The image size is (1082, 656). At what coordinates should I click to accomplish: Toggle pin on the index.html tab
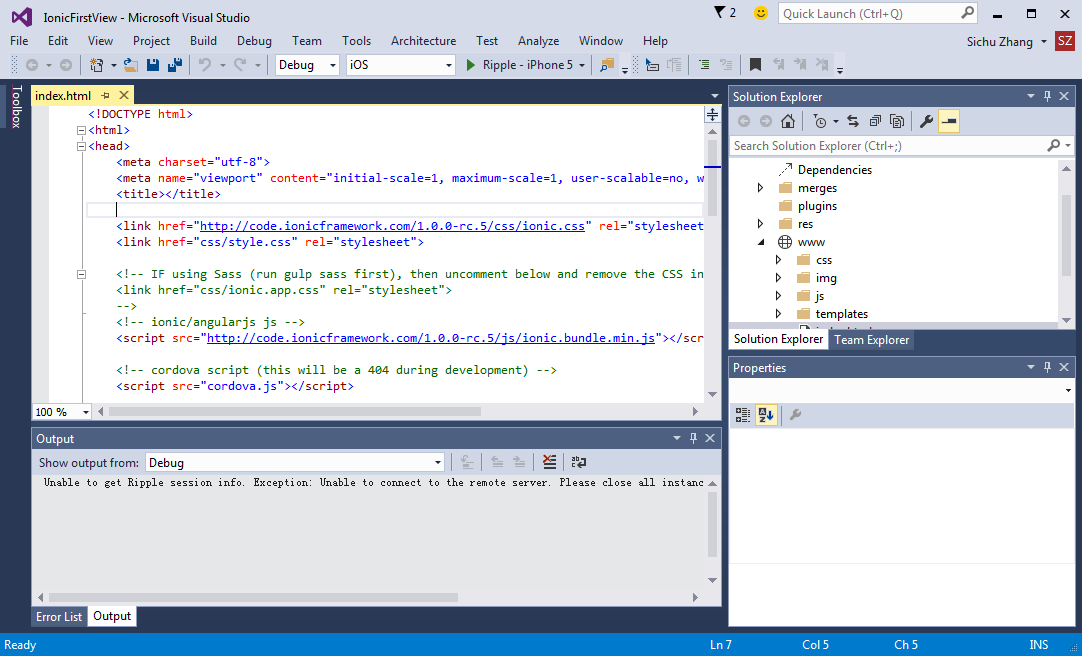click(106, 95)
